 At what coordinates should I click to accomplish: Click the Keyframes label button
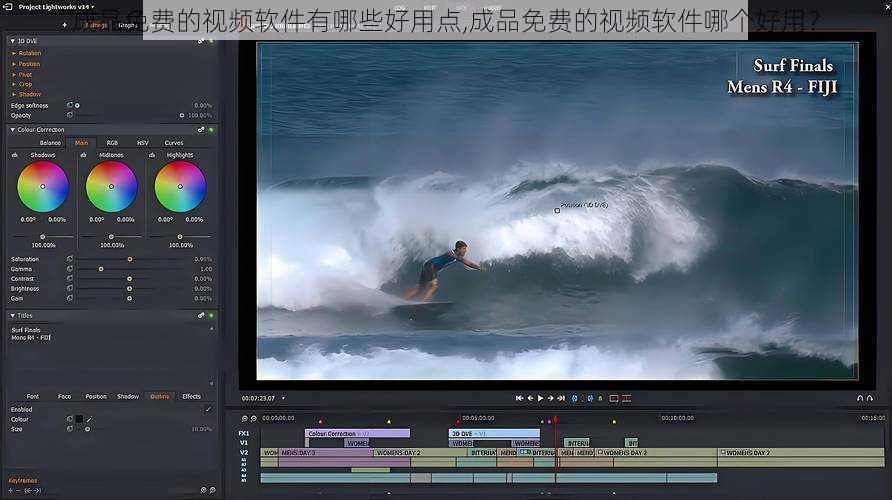[23, 481]
